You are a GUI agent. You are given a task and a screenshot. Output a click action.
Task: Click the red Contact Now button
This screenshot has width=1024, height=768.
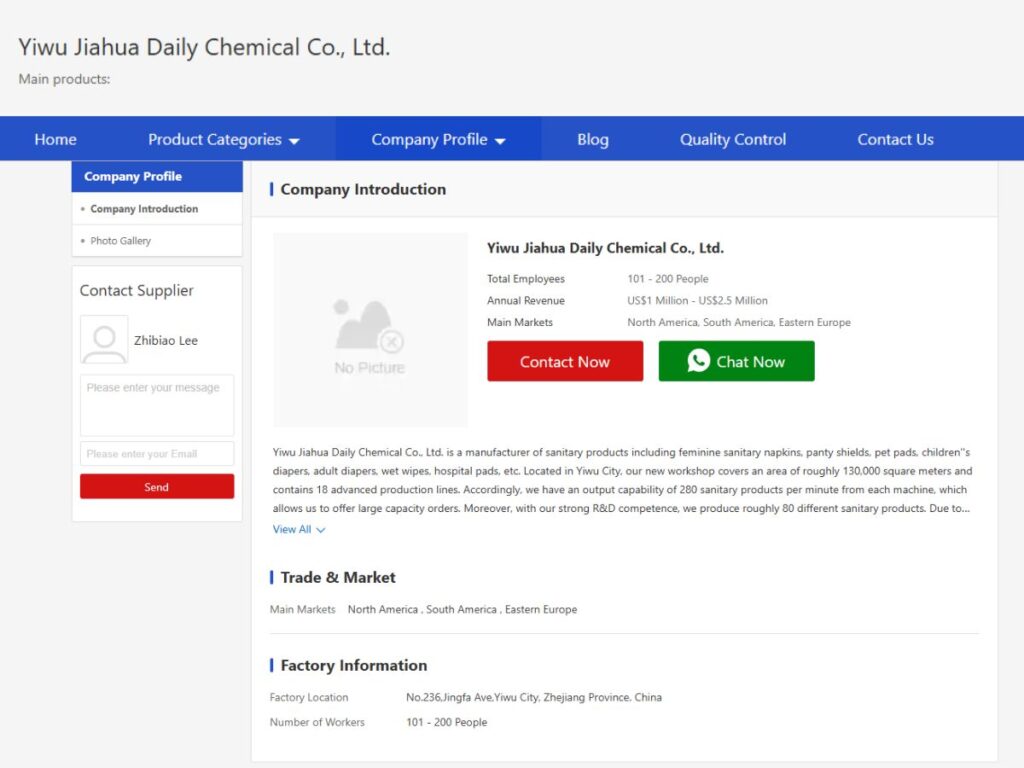click(565, 361)
